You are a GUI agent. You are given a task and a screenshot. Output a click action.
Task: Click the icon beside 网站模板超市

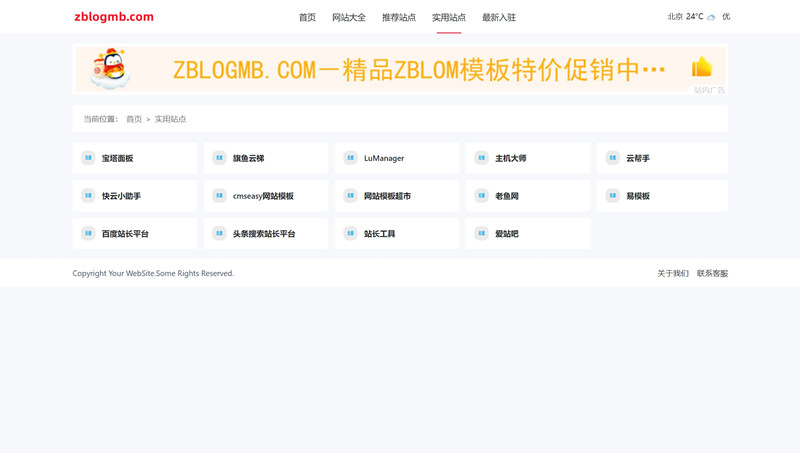point(351,195)
